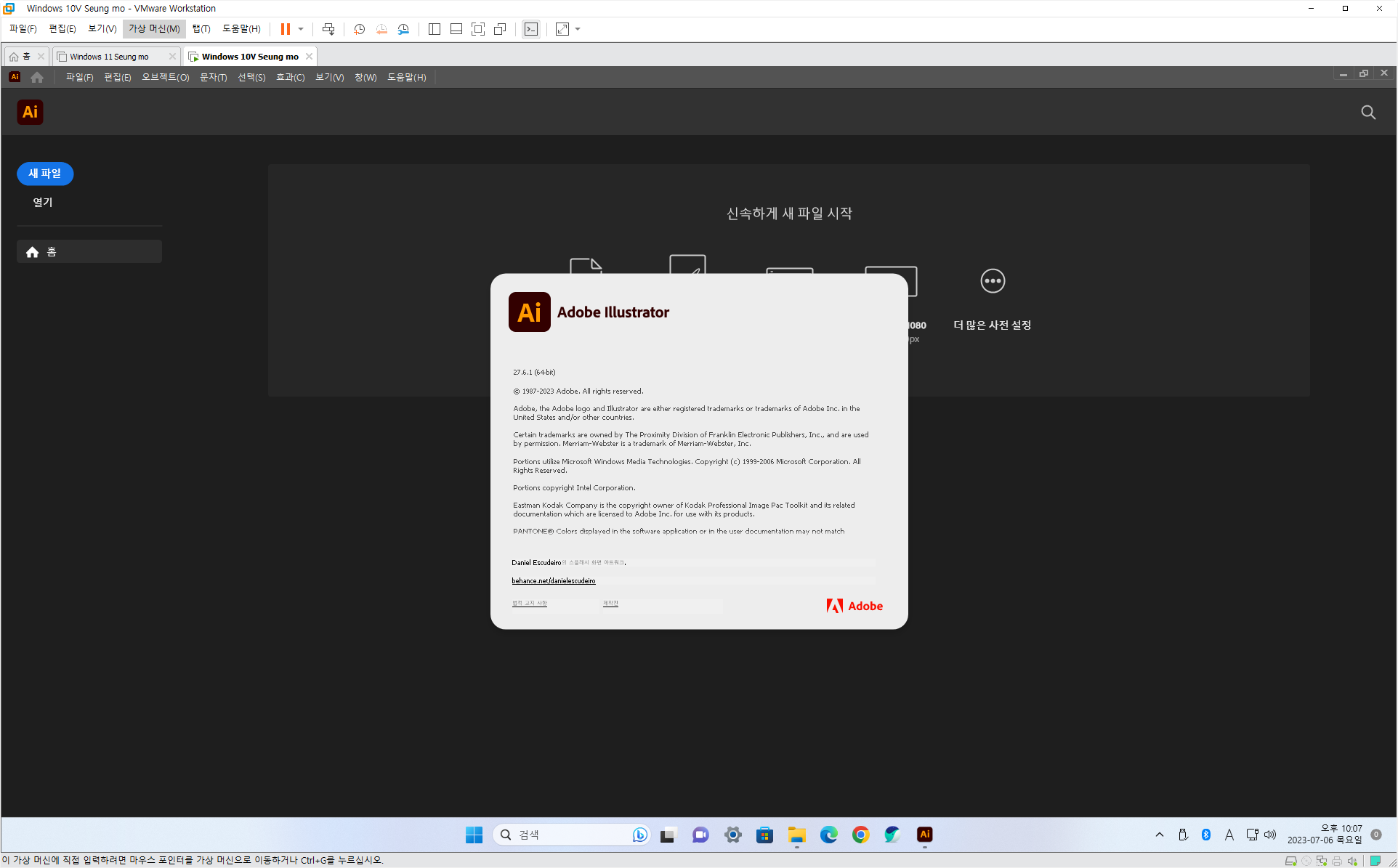
Task: Toggle thumbnail bar view icon
Action: pos(456,29)
